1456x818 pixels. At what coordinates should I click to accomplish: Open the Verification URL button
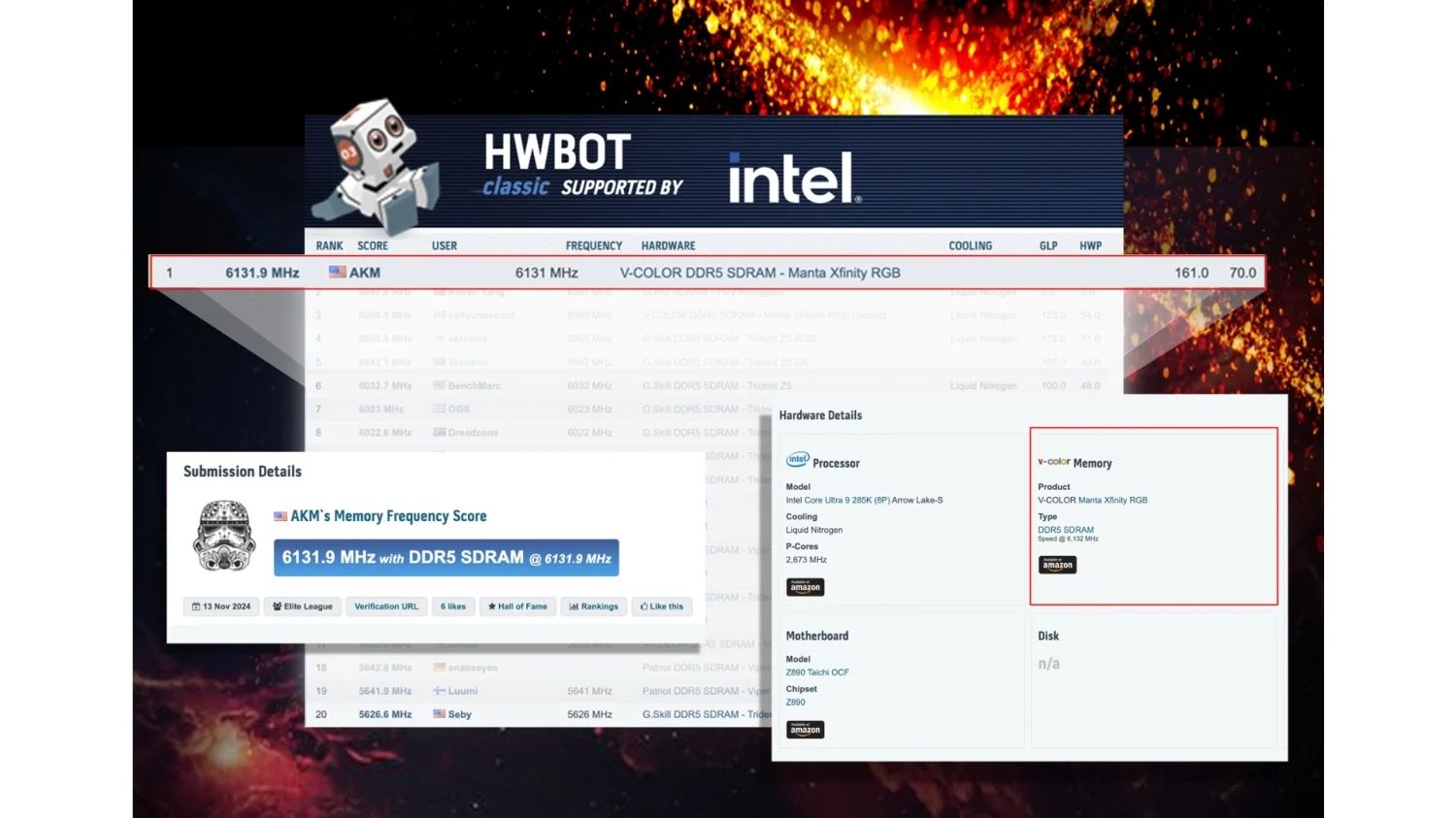386,606
